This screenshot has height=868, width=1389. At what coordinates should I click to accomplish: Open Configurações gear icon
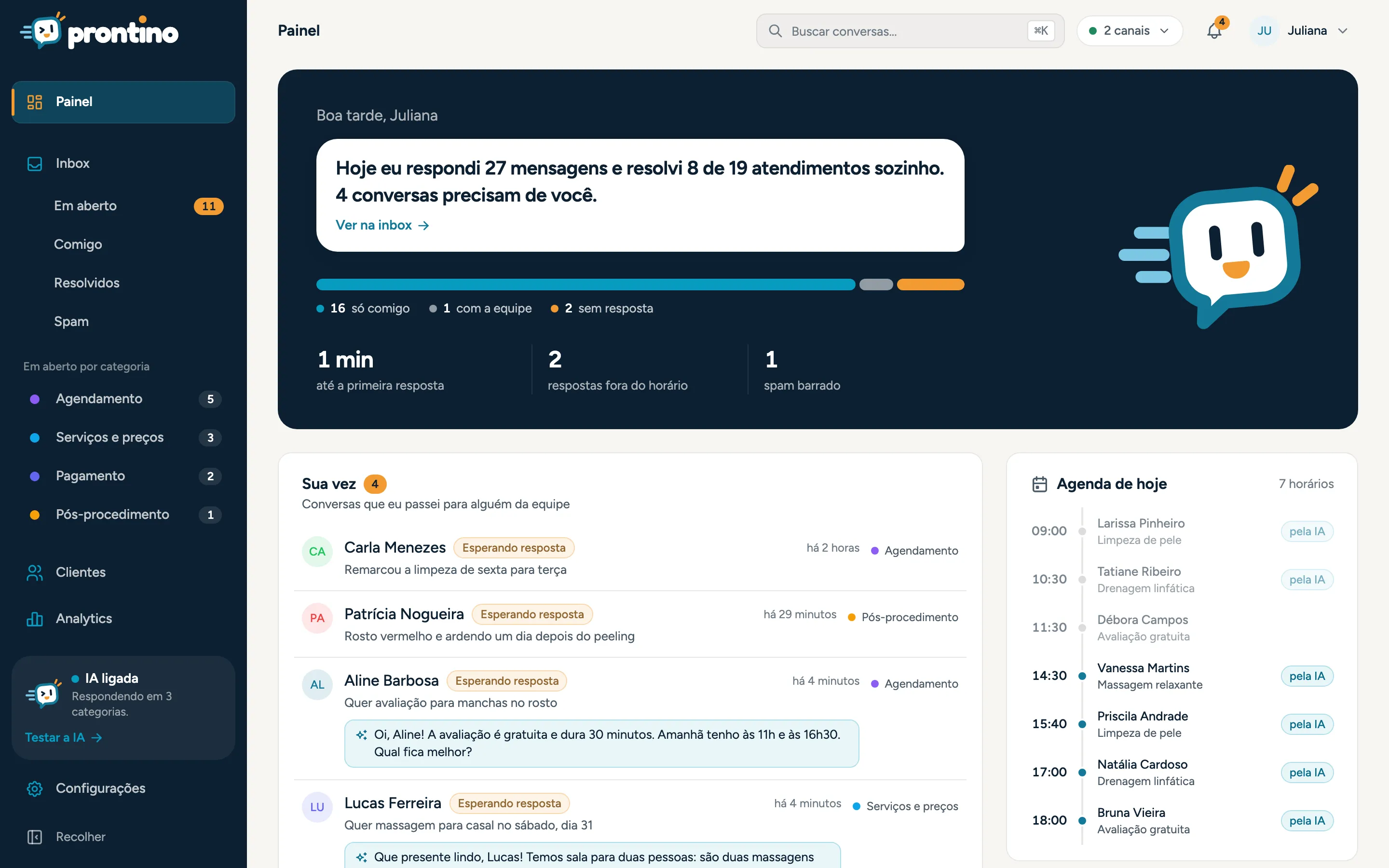34,789
